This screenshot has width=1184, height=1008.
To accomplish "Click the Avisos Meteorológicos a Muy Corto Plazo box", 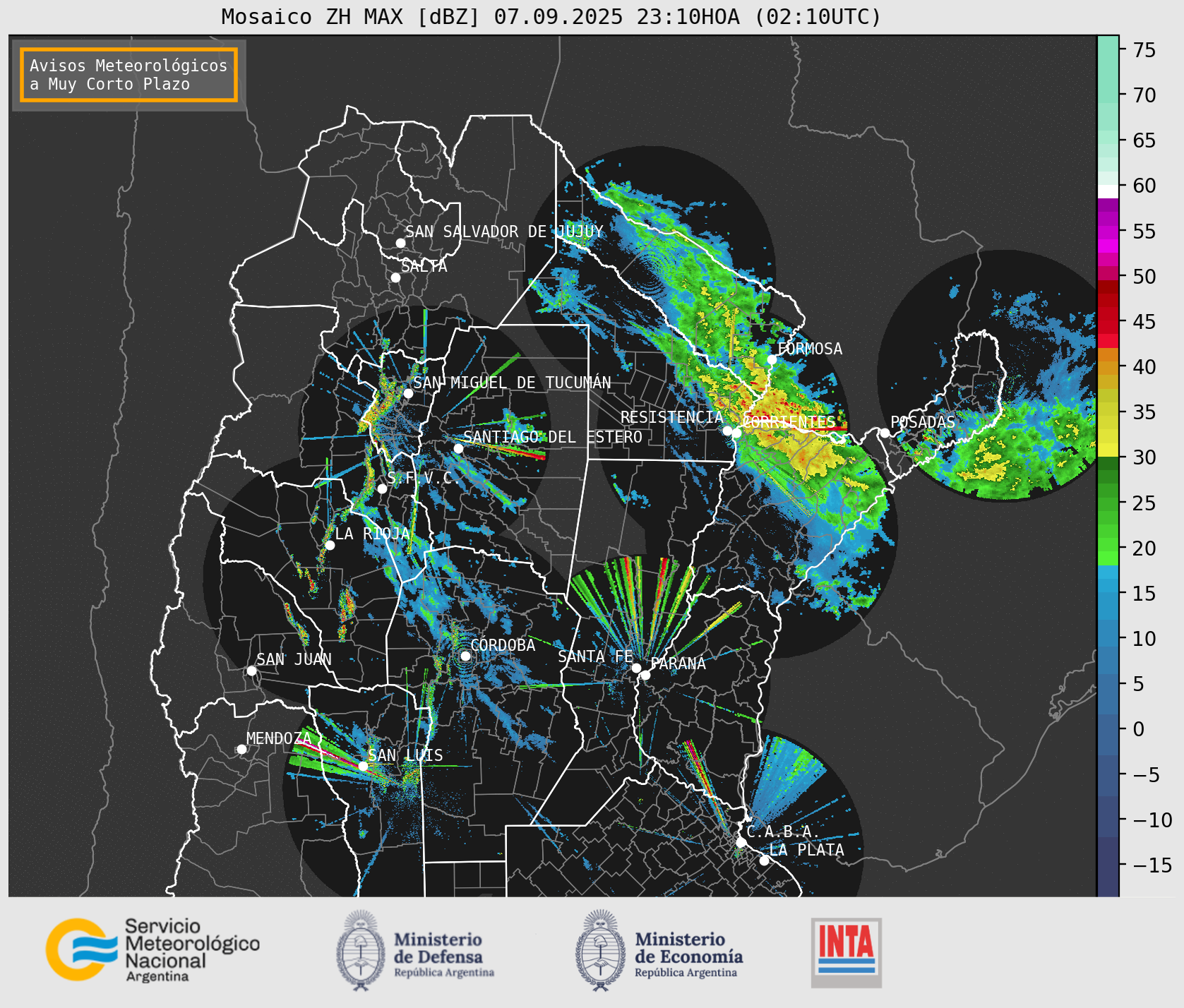I will pyautogui.click(x=128, y=75).
